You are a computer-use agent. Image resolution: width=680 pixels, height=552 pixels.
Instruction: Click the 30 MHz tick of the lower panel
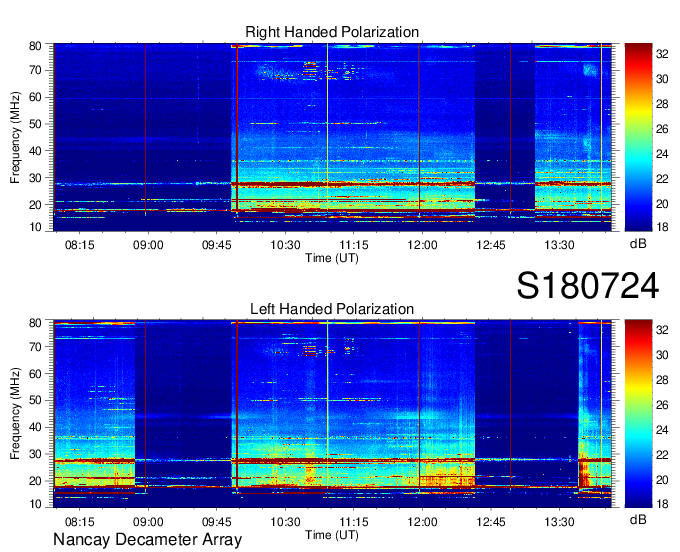pos(35,454)
